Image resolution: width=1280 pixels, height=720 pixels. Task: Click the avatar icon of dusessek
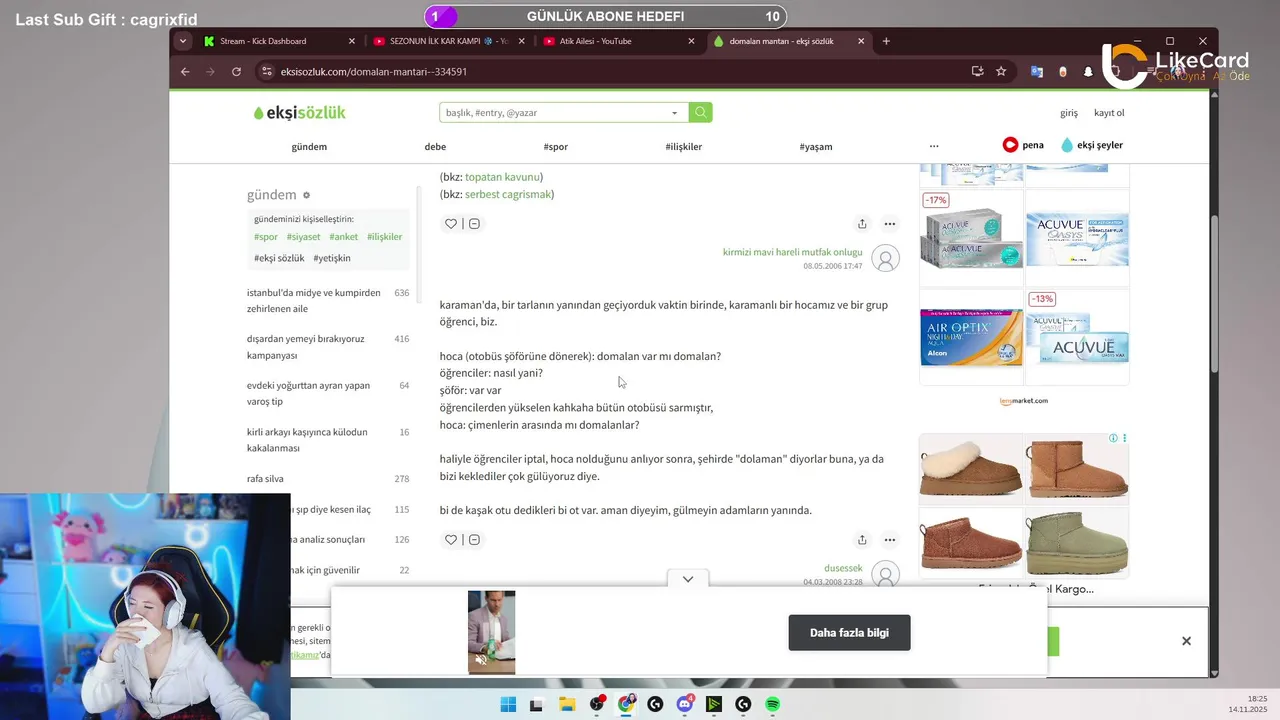point(885,574)
